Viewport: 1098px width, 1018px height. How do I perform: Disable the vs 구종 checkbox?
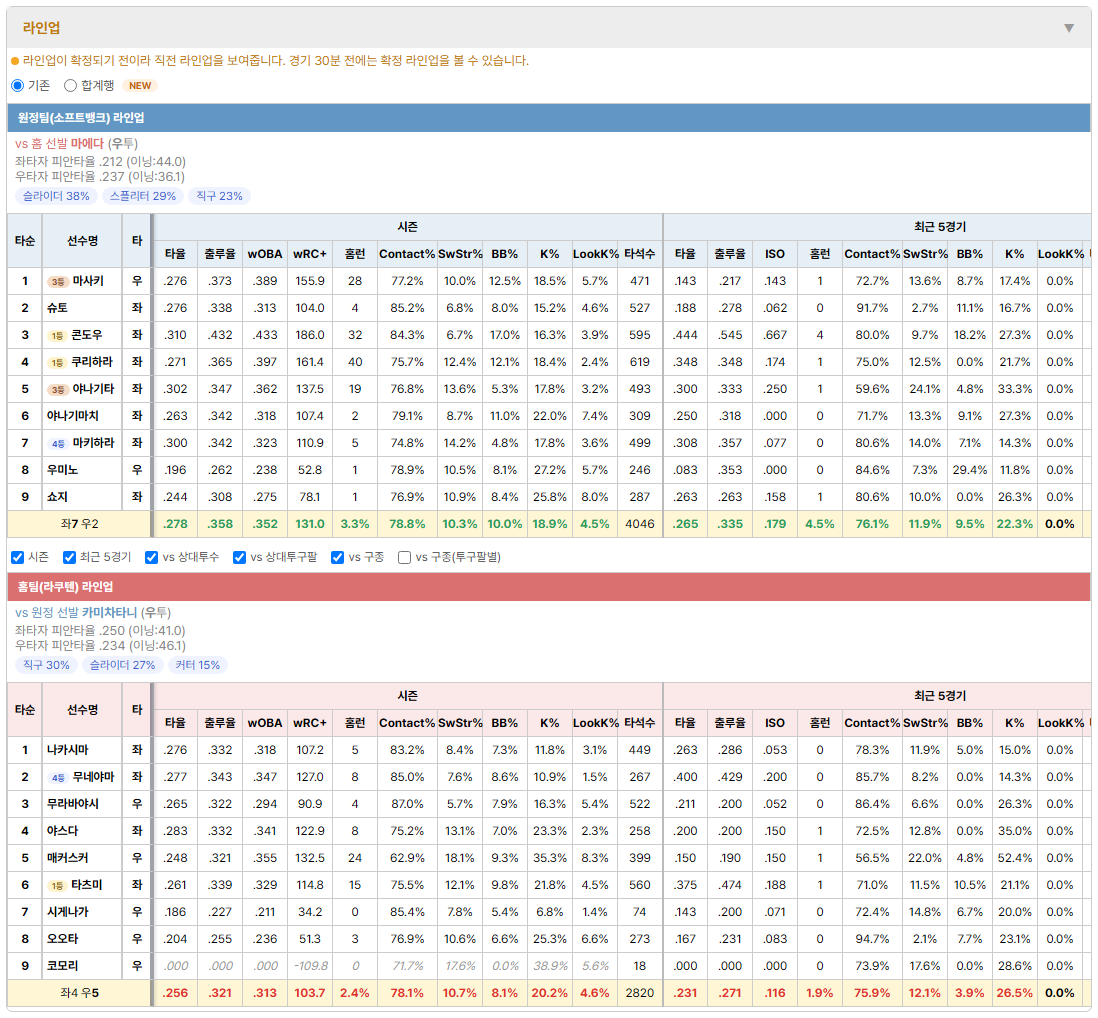pos(338,557)
